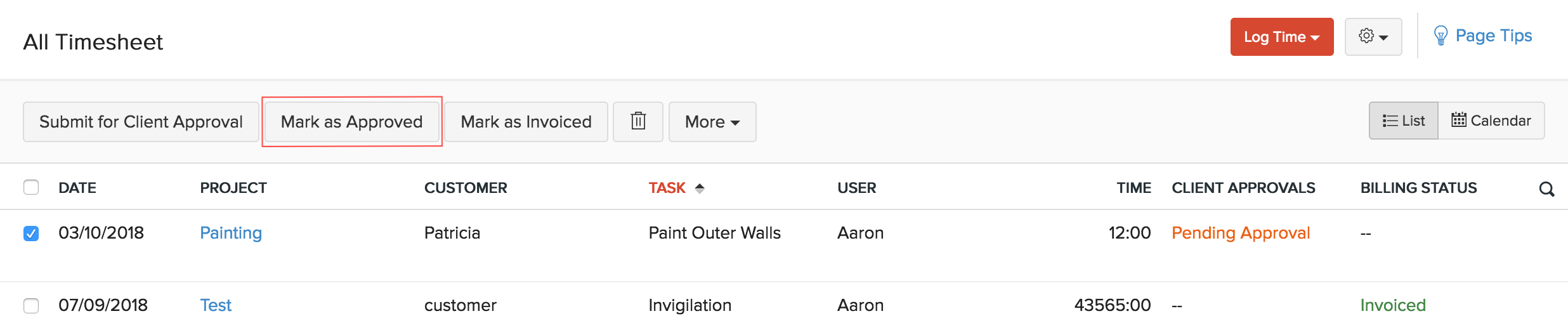Screen dimensions: 1568x330
Task: Open the Painting project link
Action: point(231,233)
